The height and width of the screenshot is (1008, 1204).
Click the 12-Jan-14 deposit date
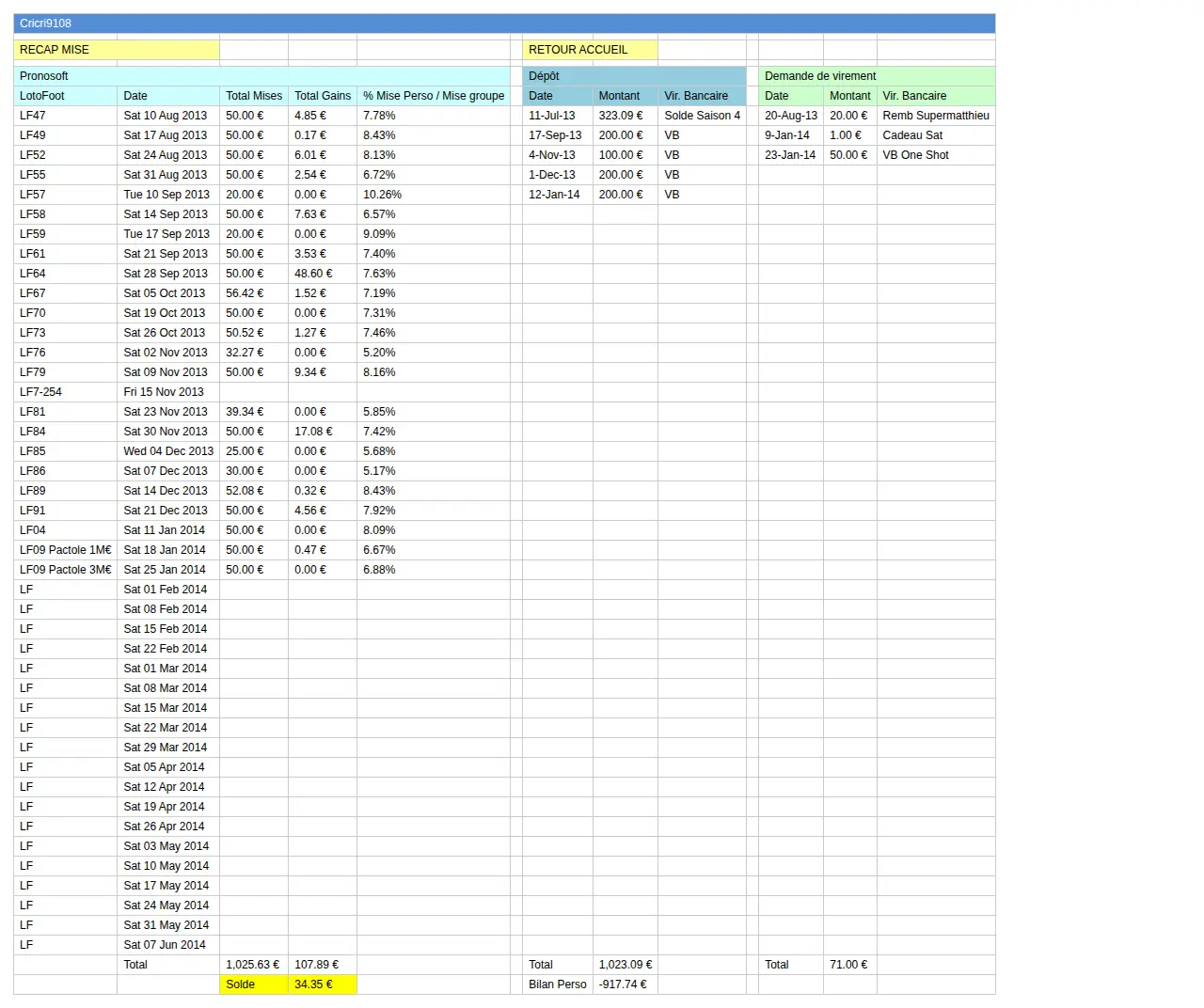coord(558,195)
